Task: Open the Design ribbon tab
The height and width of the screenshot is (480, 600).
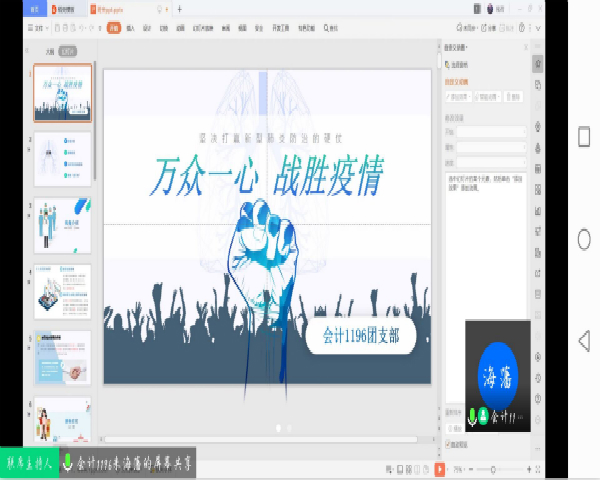Action: (147, 28)
